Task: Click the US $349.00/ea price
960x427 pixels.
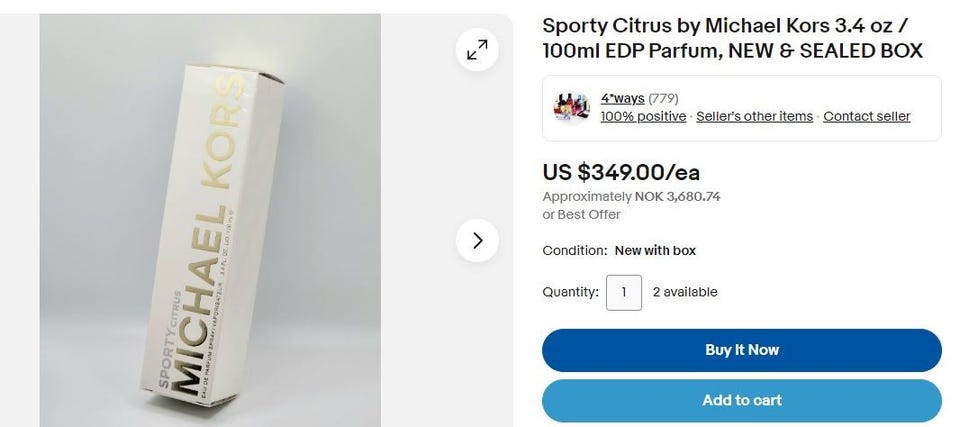Action: tap(621, 172)
